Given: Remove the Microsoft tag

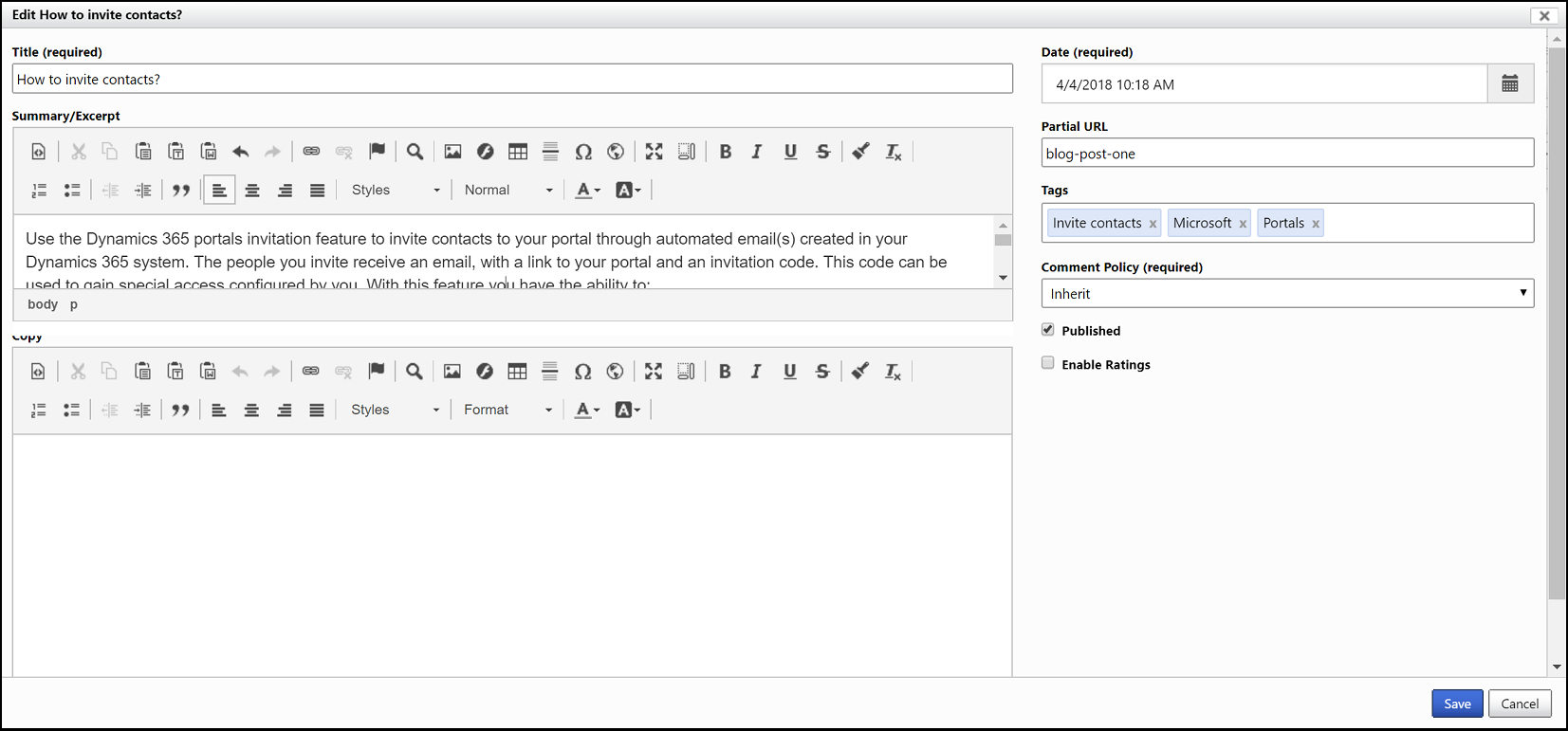Looking at the screenshot, I should [1243, 225].
